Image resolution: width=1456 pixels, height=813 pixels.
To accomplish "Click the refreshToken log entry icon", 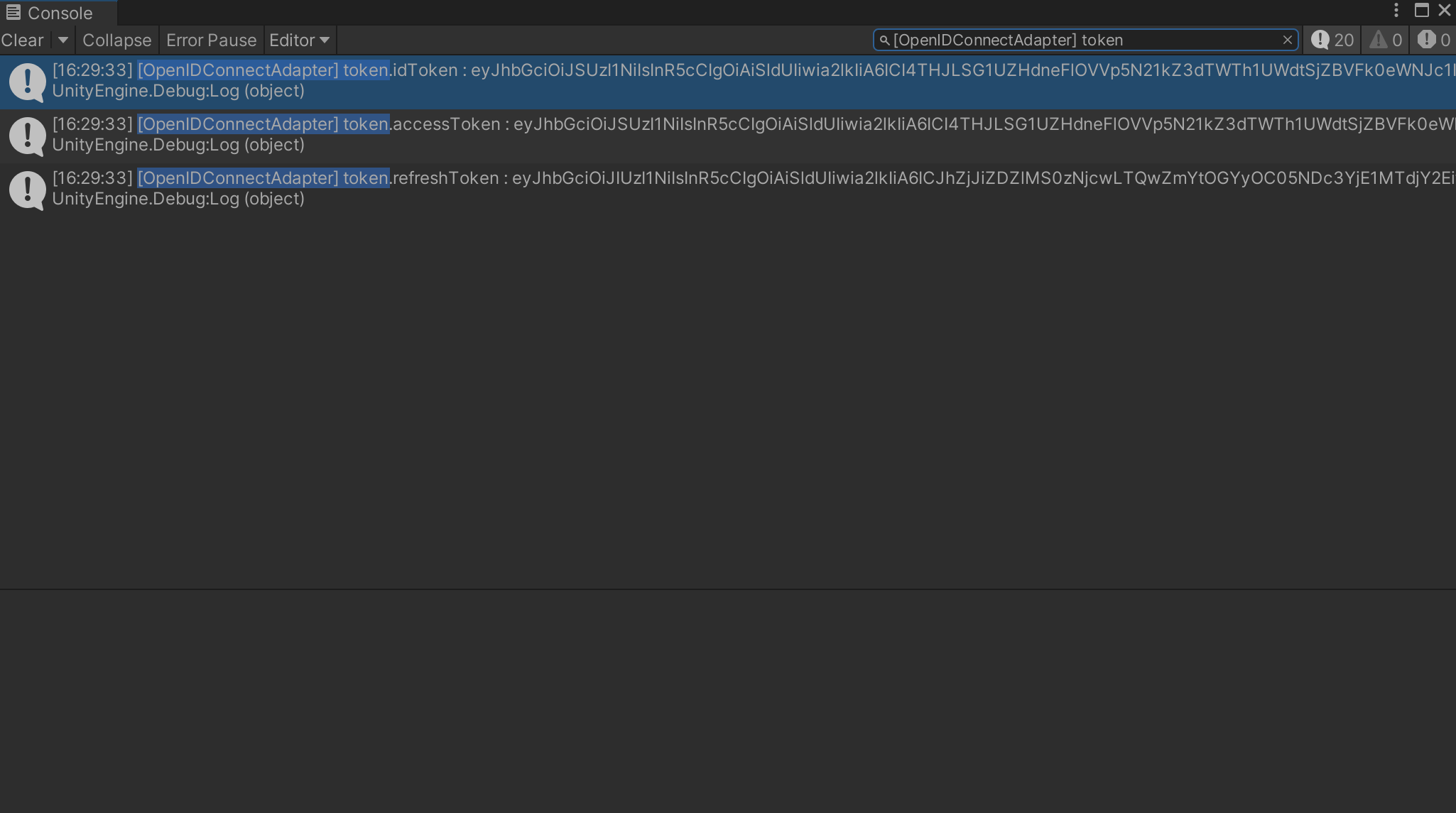I will coord(27,190).
